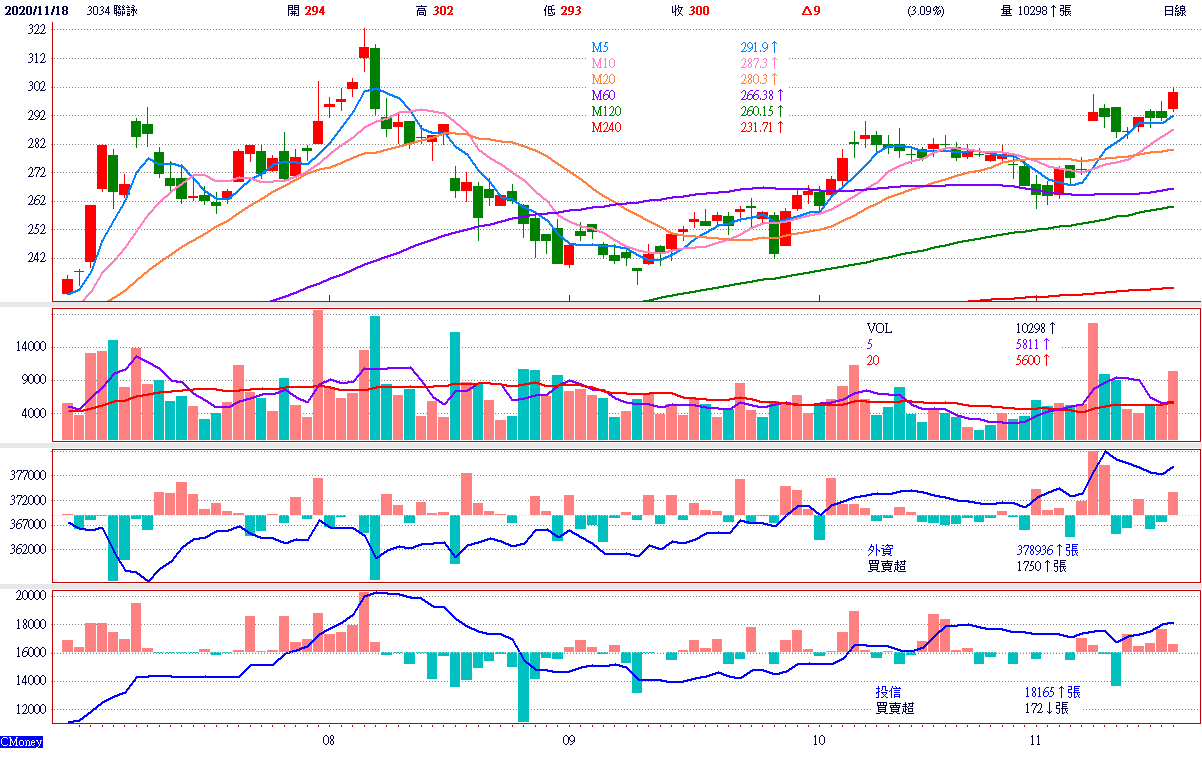Click the date 2020/11/18 in header
The width and height of the screenshot is (1202, 760).
(x=37, y=11)
